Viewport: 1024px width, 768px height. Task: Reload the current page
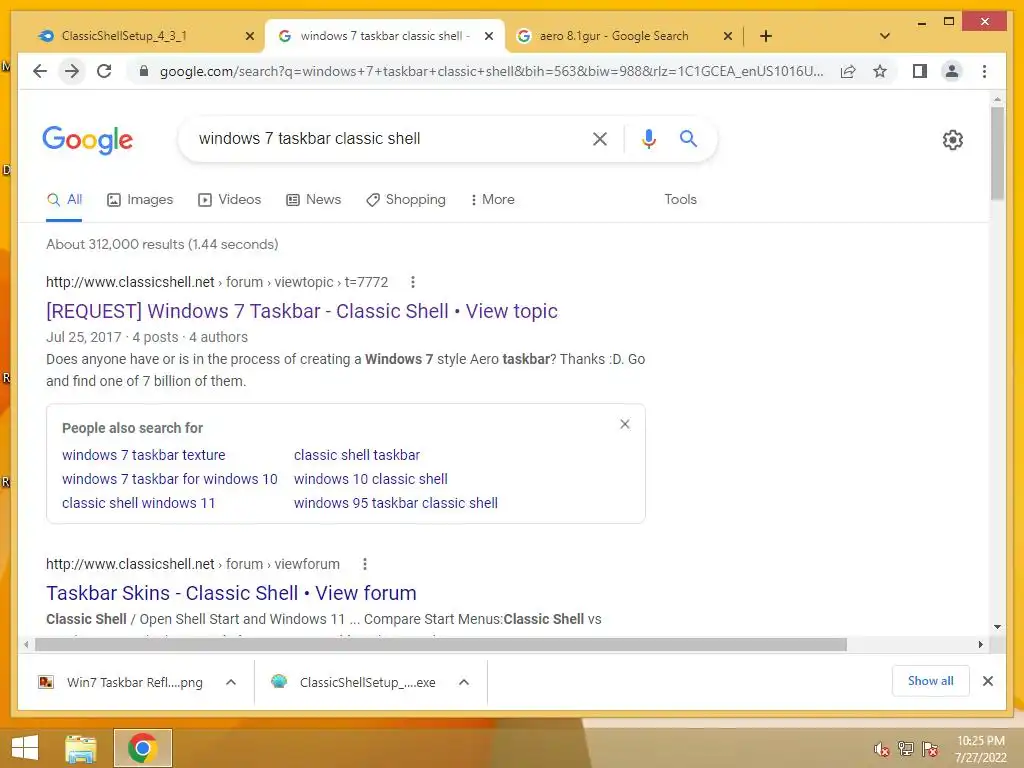[104, 71]
